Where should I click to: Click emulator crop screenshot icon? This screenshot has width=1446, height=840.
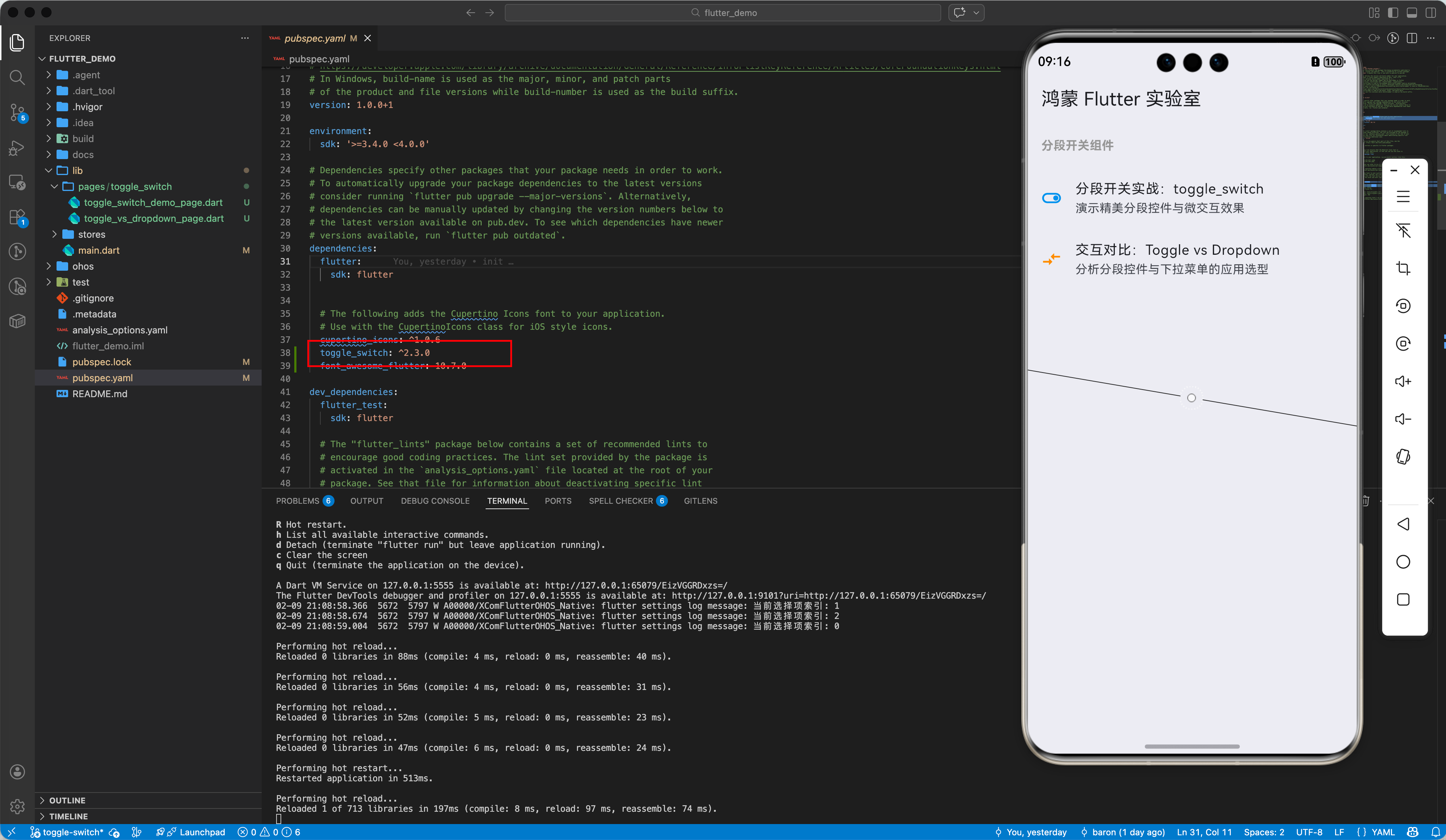tap(1403, 269)
